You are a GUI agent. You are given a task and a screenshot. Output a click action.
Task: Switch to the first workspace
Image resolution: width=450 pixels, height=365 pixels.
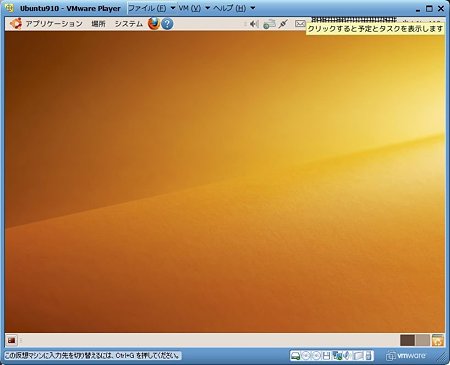[x=407, y=340]
